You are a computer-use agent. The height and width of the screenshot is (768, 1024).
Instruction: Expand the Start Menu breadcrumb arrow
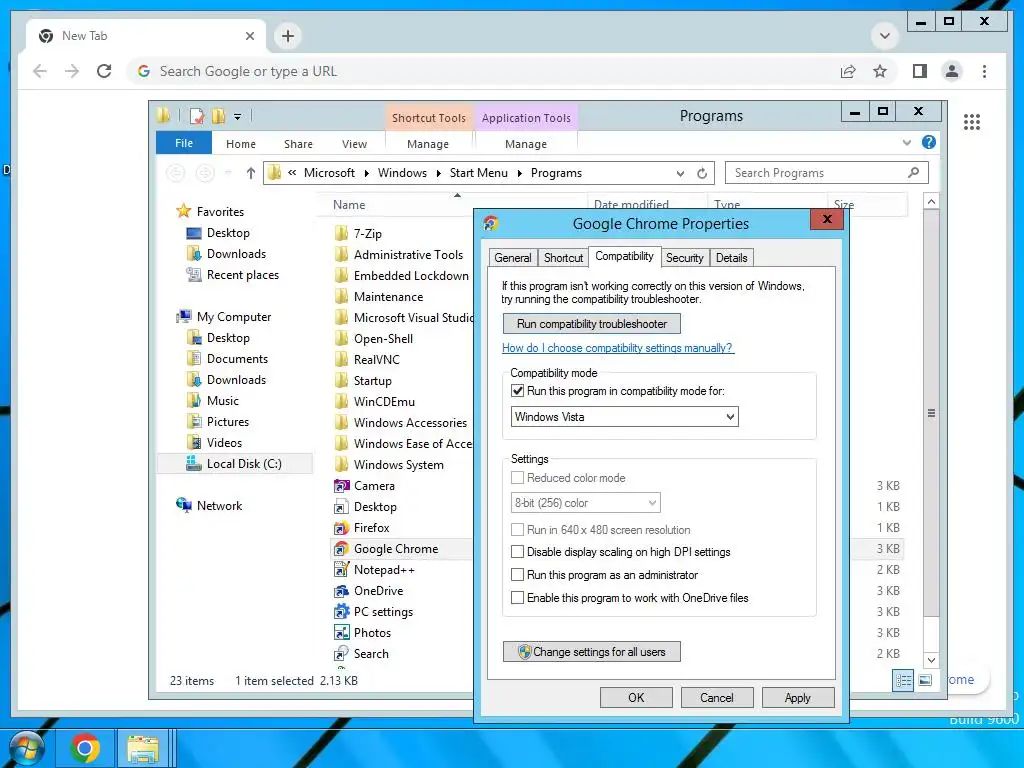click(520, 173)
